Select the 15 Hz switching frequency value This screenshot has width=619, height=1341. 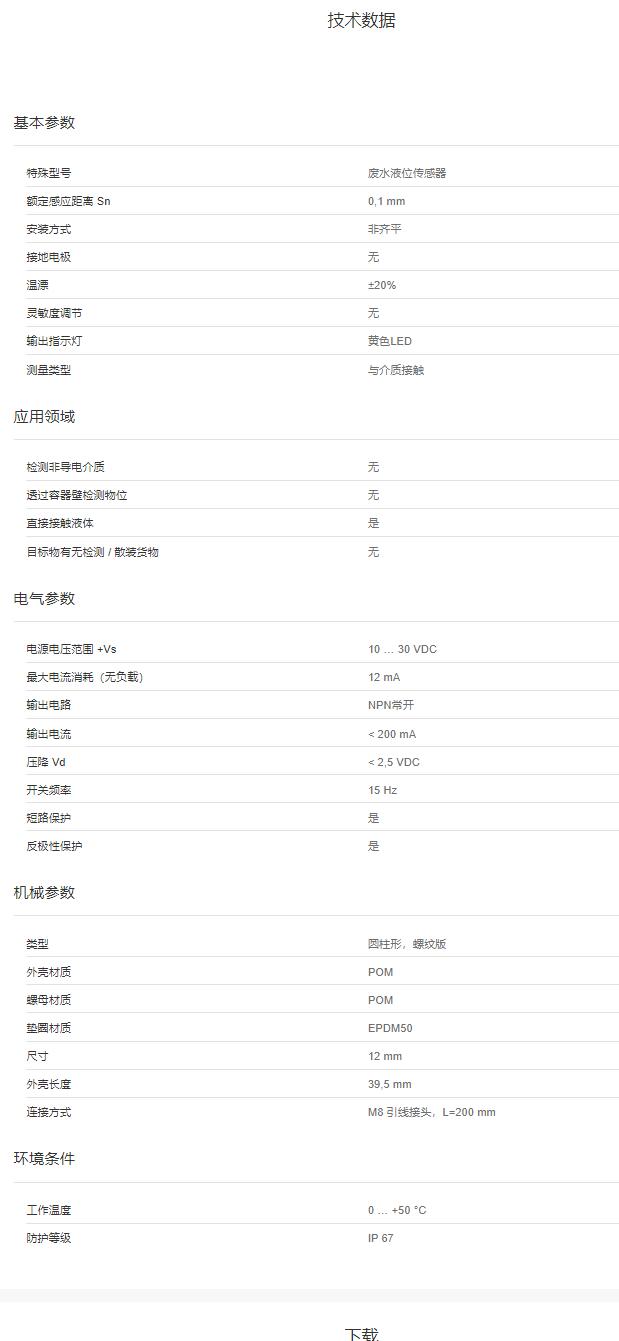pyautogui.click(x=382, y=790)
